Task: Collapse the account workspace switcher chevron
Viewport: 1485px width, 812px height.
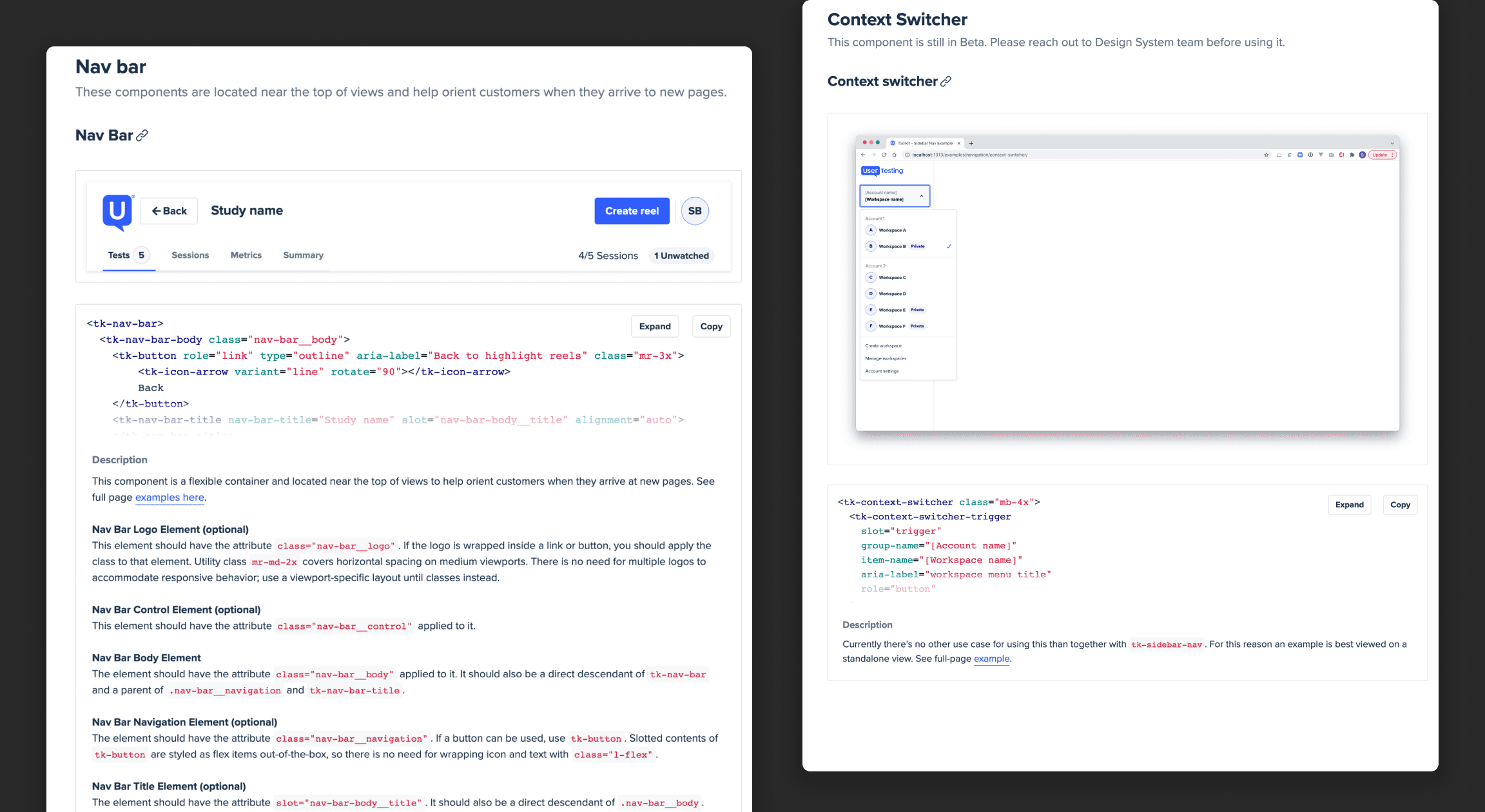Action: pos(921,196)
